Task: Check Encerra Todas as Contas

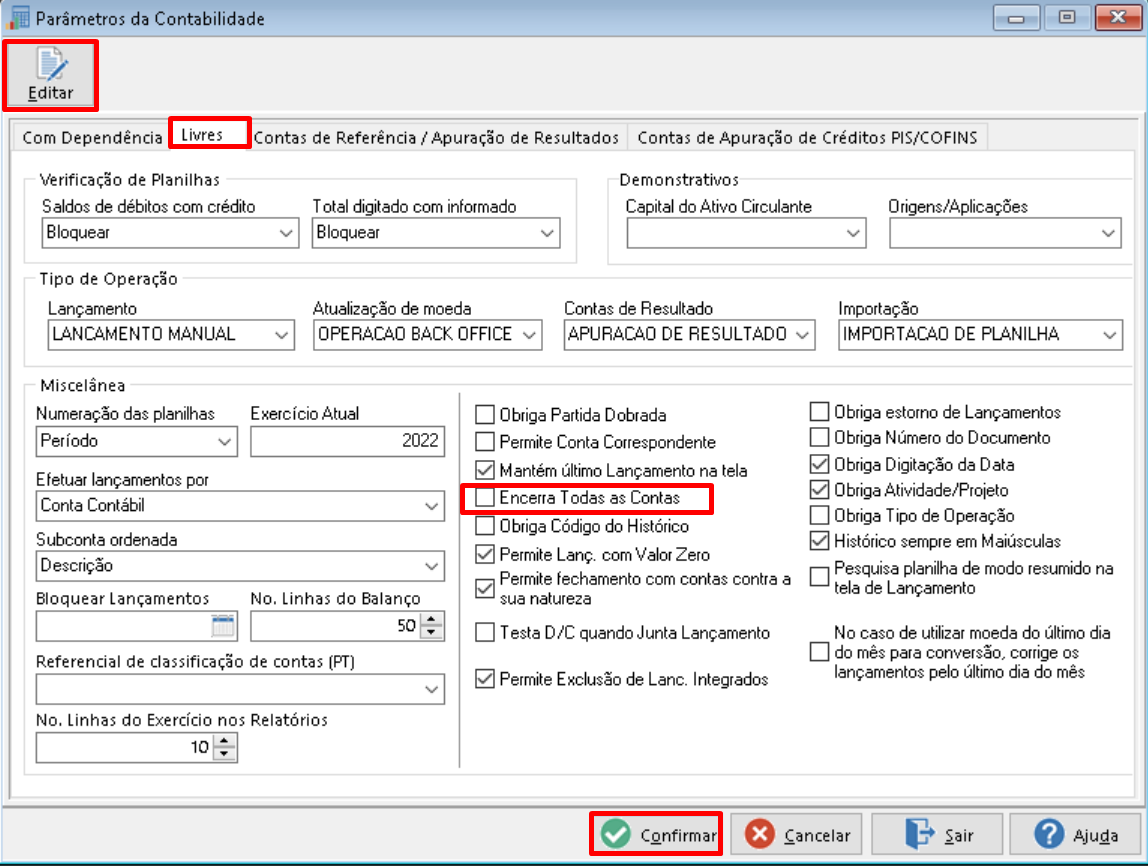Action: pos(485,498)
